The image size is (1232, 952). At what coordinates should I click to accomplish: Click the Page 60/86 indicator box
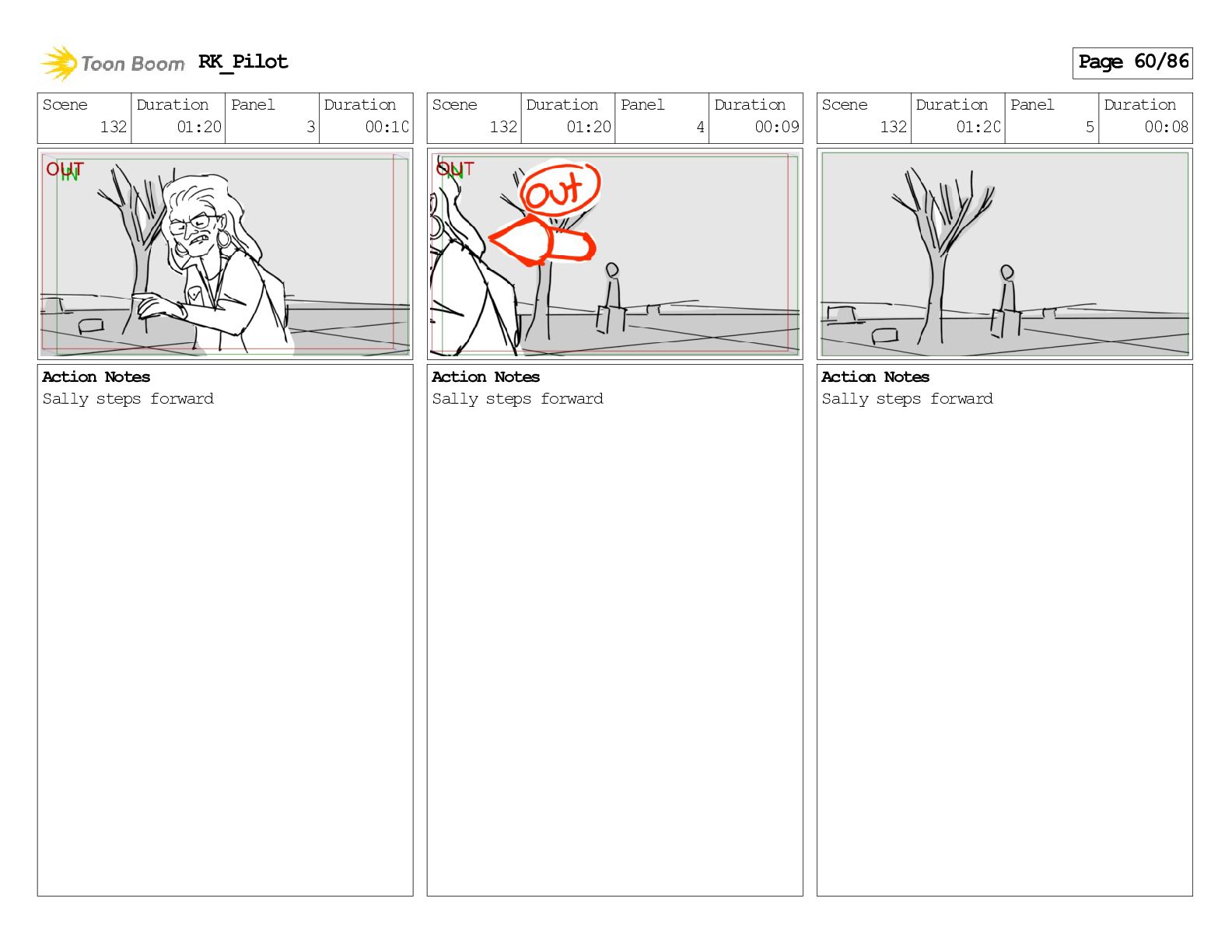pyautogui.click(x=1132, y=62)
